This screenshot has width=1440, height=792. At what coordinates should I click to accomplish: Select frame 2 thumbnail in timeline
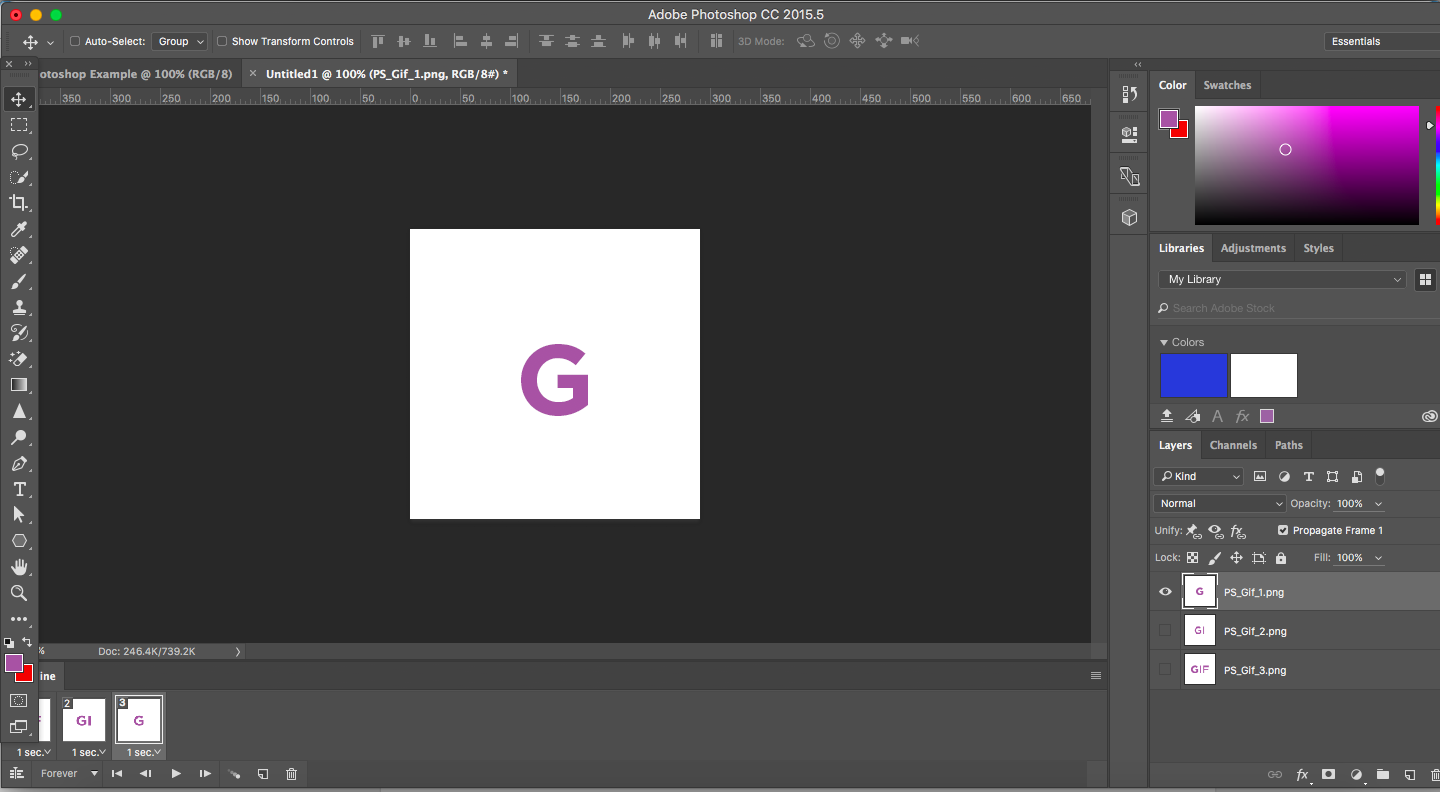84,720
